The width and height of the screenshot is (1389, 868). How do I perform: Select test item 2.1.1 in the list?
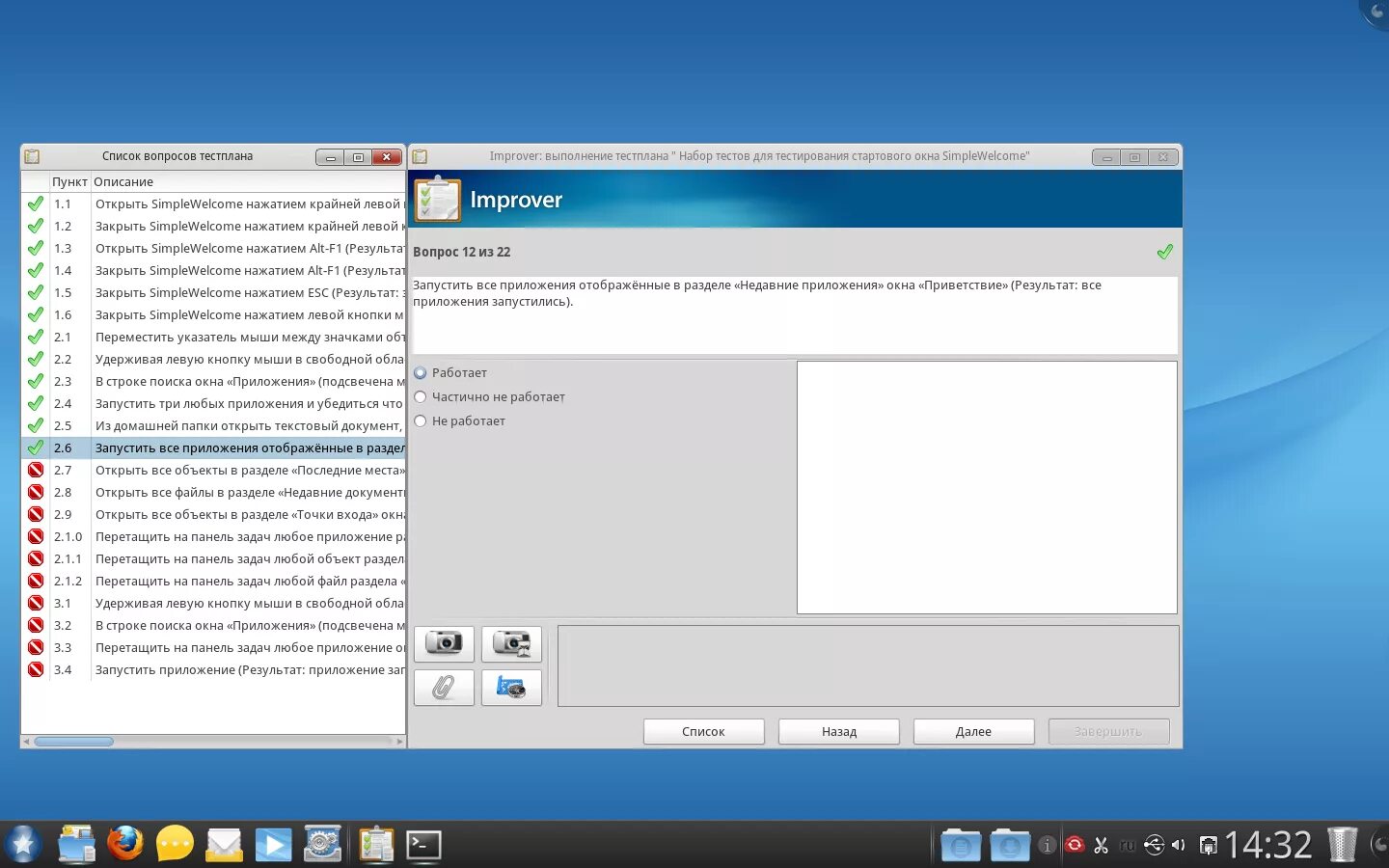213,559
